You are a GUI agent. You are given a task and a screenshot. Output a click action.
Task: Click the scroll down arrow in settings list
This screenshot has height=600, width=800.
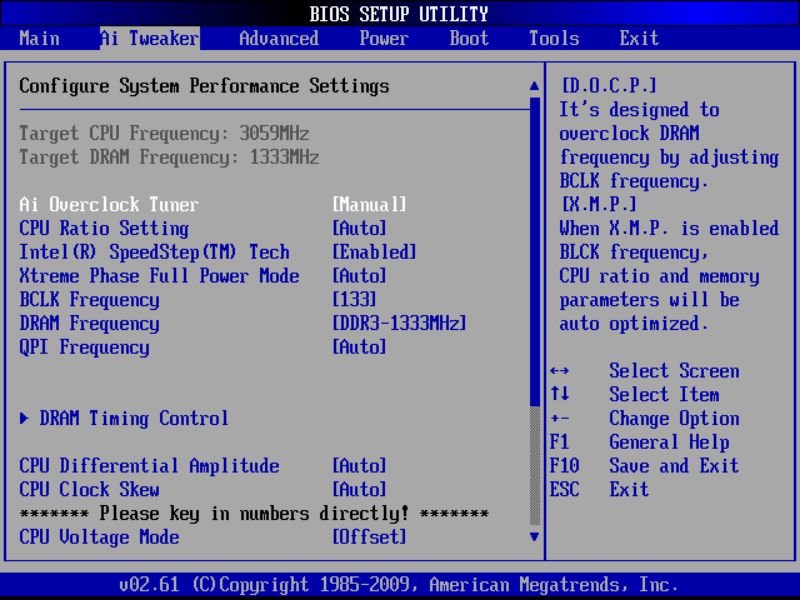(534, 537)
